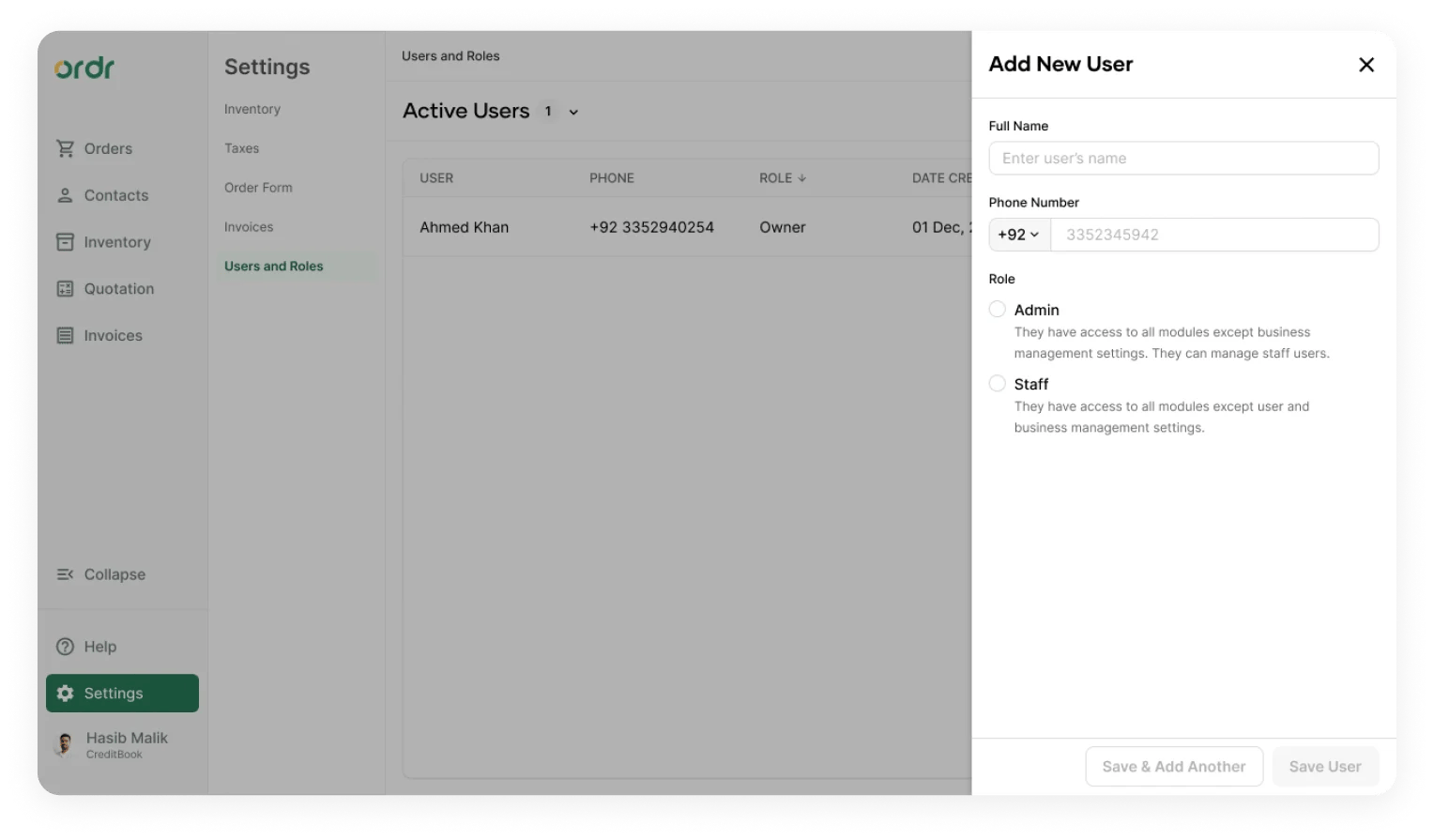The height and width of the screenshot is (840, 1434).
Task: Click the ordr logo
Action: click(84, 68)
